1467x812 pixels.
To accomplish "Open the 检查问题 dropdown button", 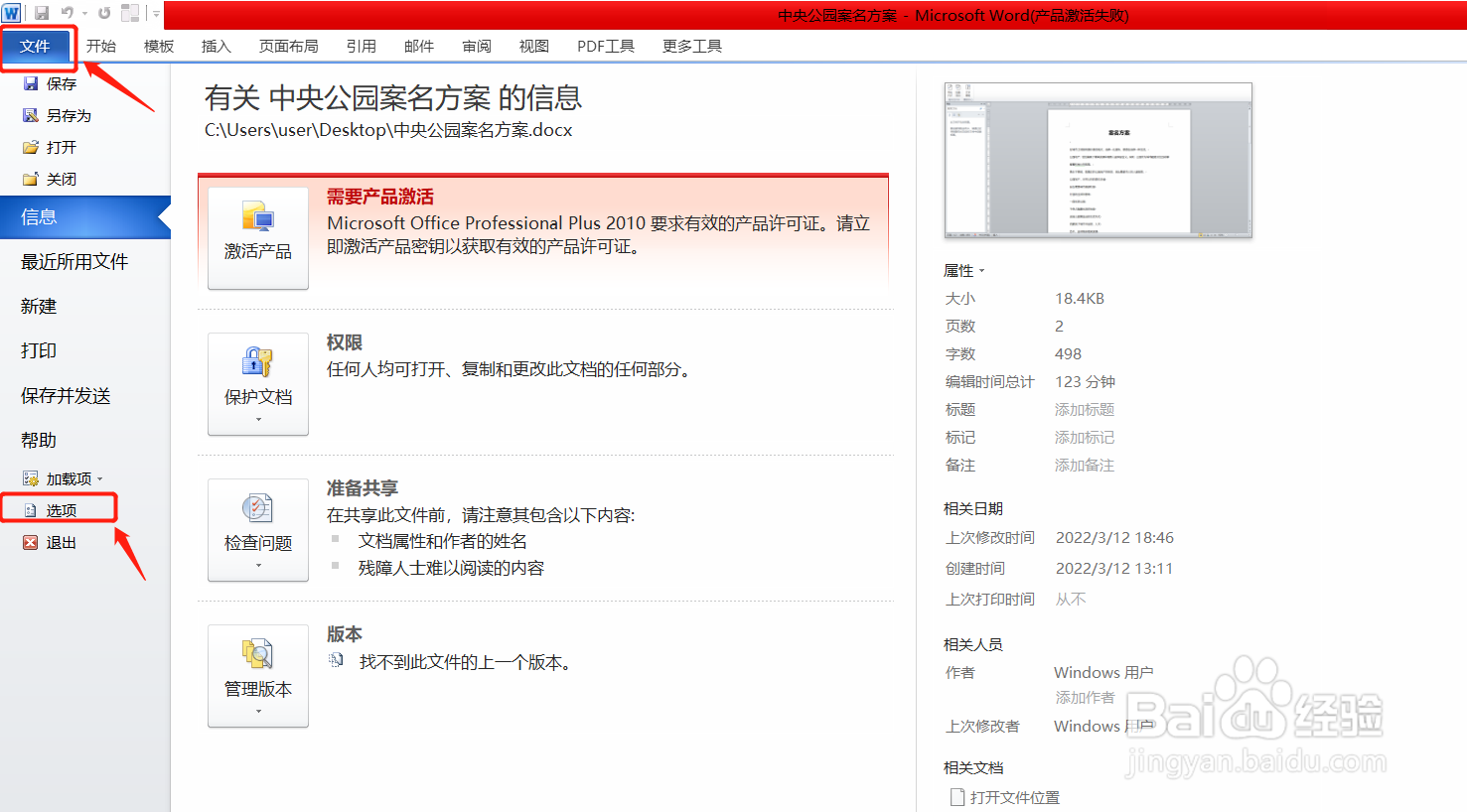I will 258,530.
